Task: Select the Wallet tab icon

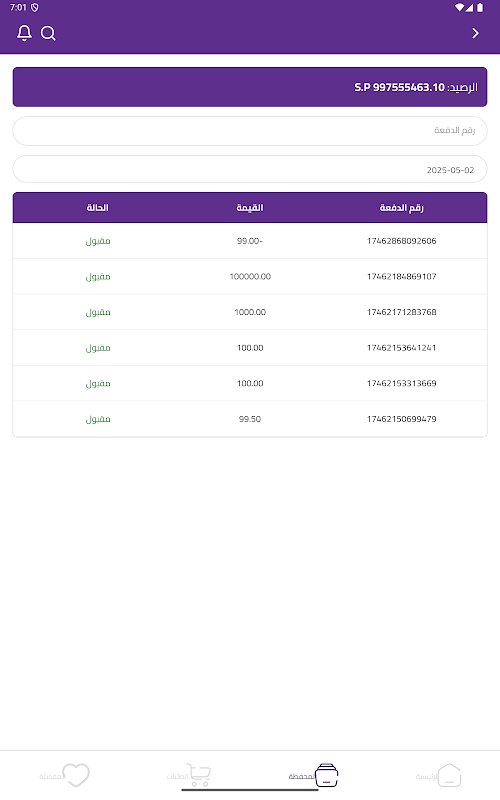Action: (327, 775)
